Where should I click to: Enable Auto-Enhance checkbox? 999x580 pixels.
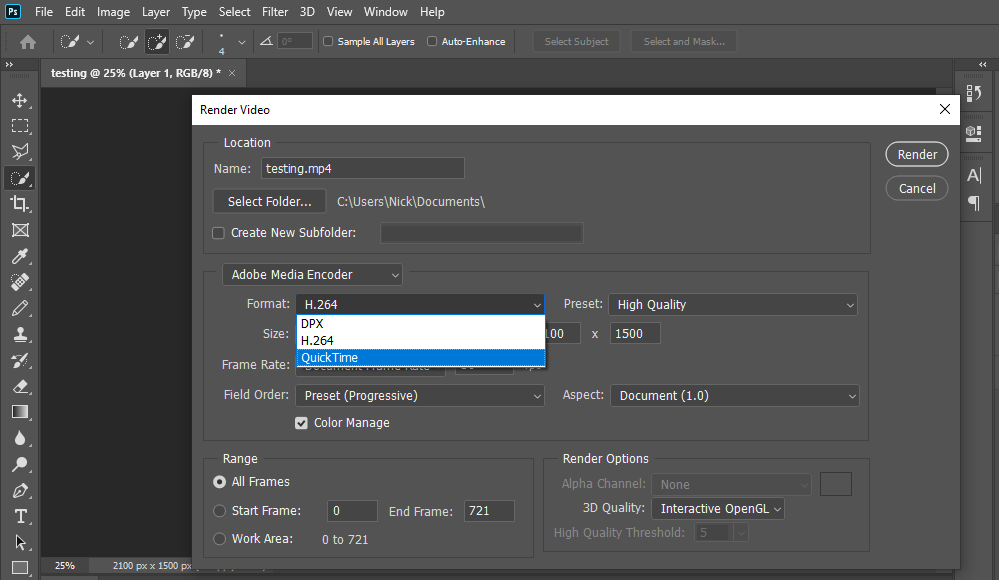(x=432, y=41)
